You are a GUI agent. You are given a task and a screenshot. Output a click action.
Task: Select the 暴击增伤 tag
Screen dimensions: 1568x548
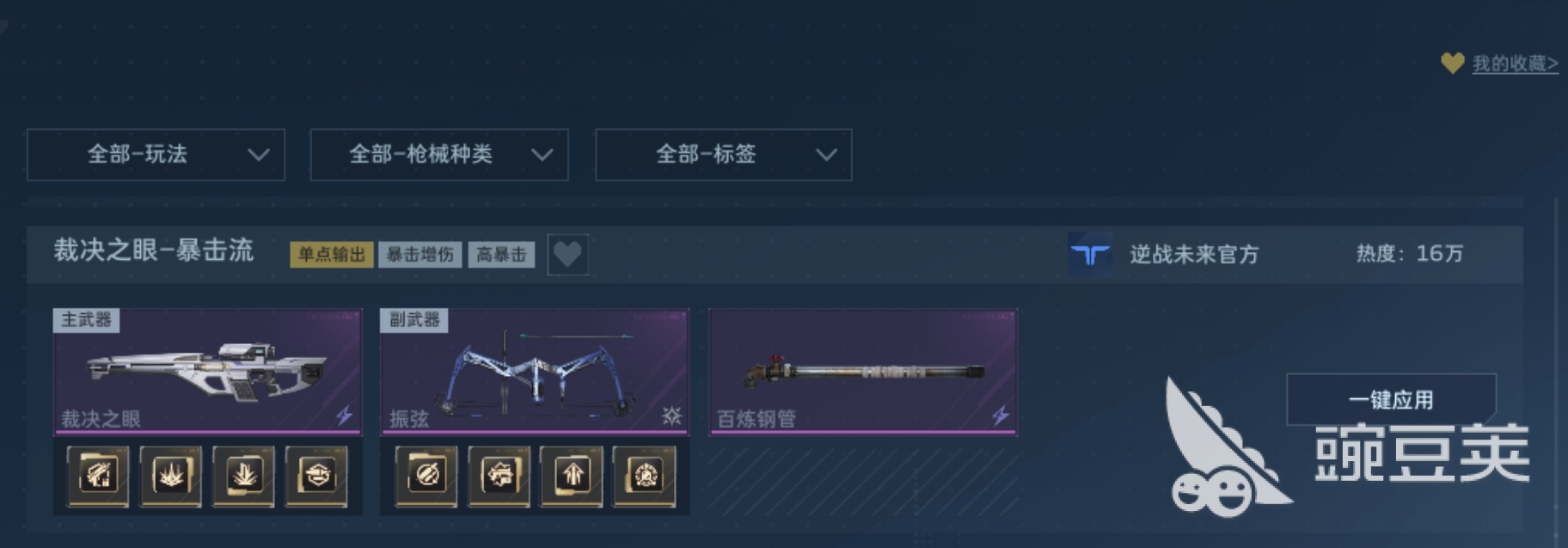(420, 255)
